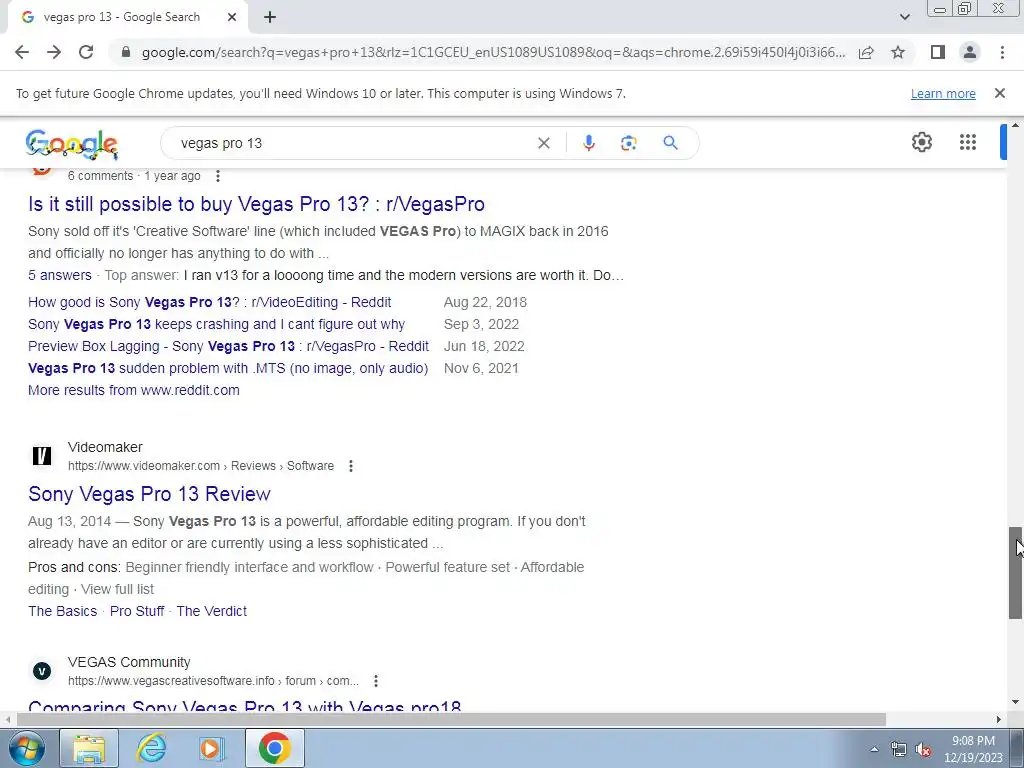Viewport: 1024px width, 768px height.
Task: Click the horizontal scrollbar right arrow
Action: [x=999, y=719]
